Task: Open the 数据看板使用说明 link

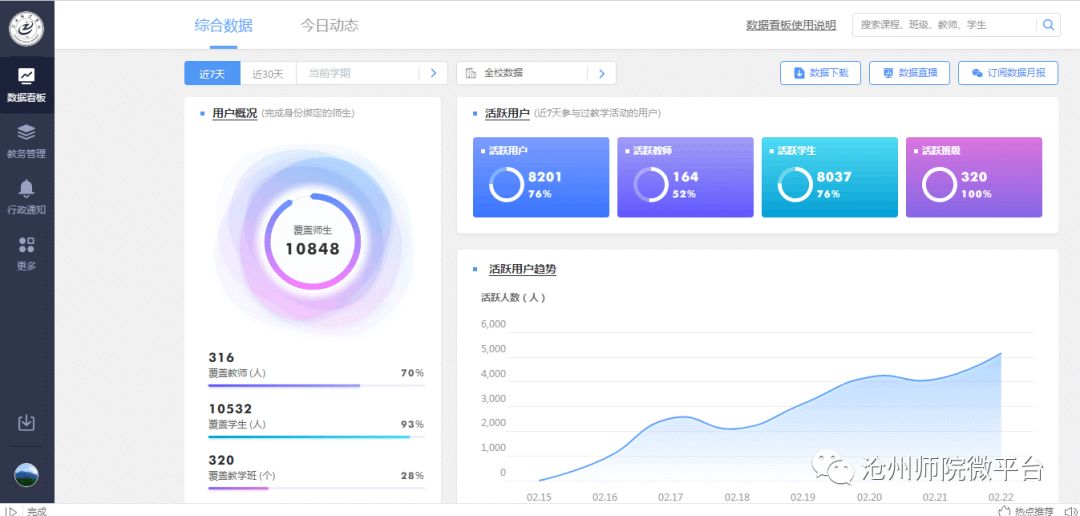Action: tap(790, 26)
